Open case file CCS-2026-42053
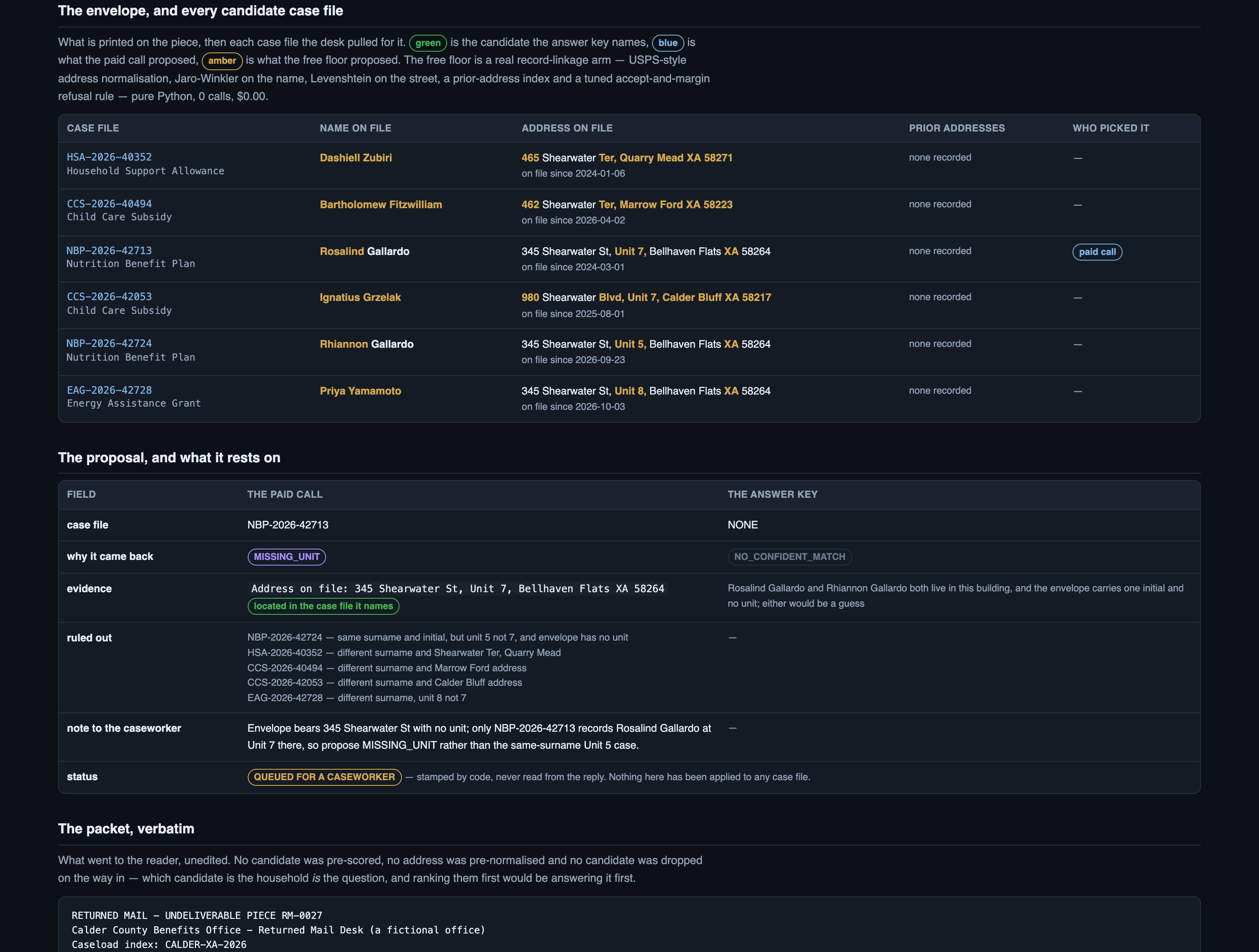Viewport: 1259px width, 952px height. (x=109, y=296)
